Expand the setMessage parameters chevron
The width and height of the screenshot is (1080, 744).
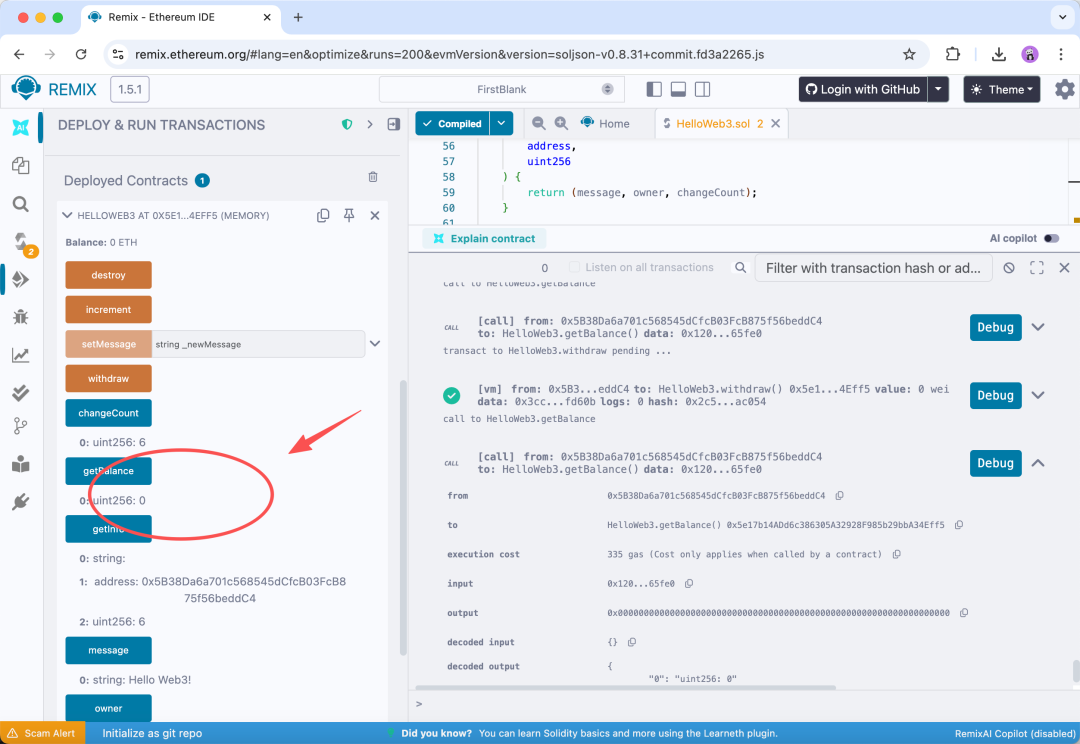point(375,344)
